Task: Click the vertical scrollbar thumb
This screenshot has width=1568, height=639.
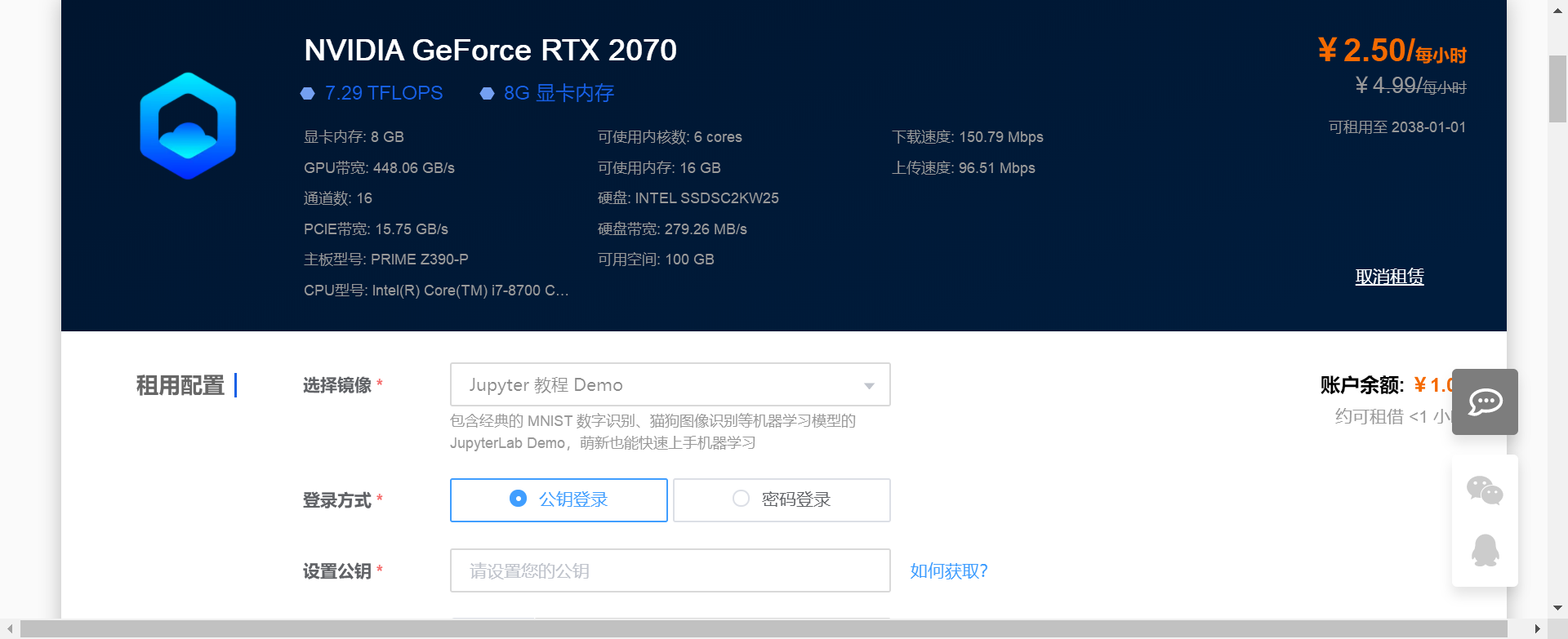Action: [1557, 89]
